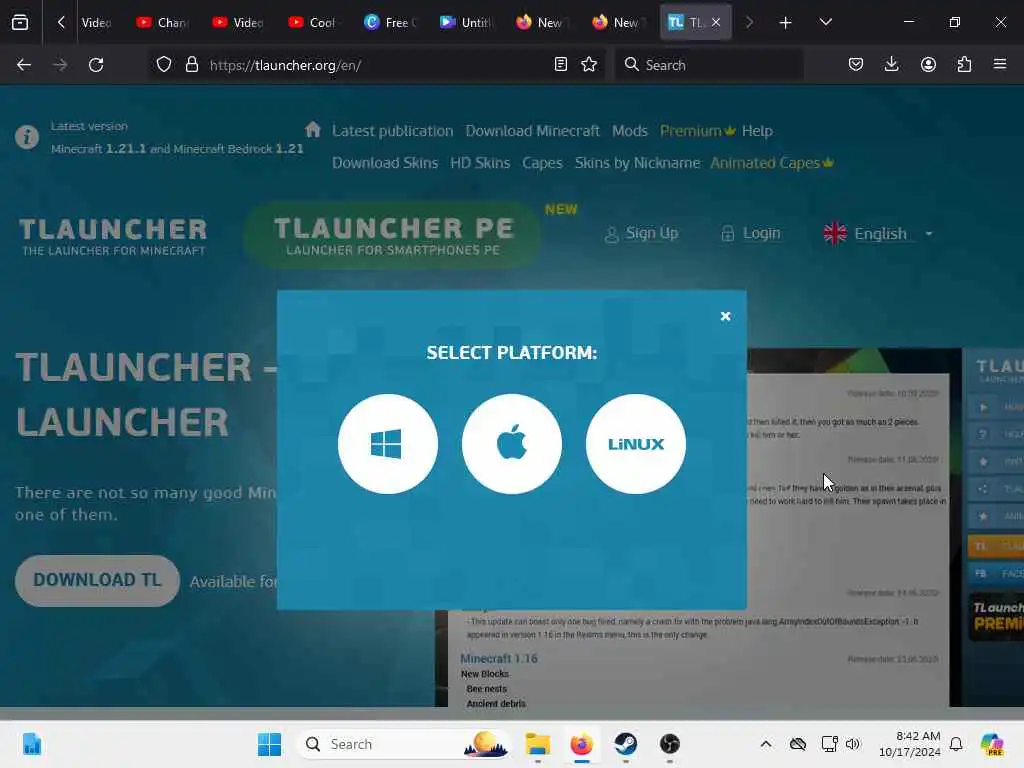The width and height of the screenshot is (1024, 768).
Task: Open the browser downloads icon
Action: tap(891, 64)
